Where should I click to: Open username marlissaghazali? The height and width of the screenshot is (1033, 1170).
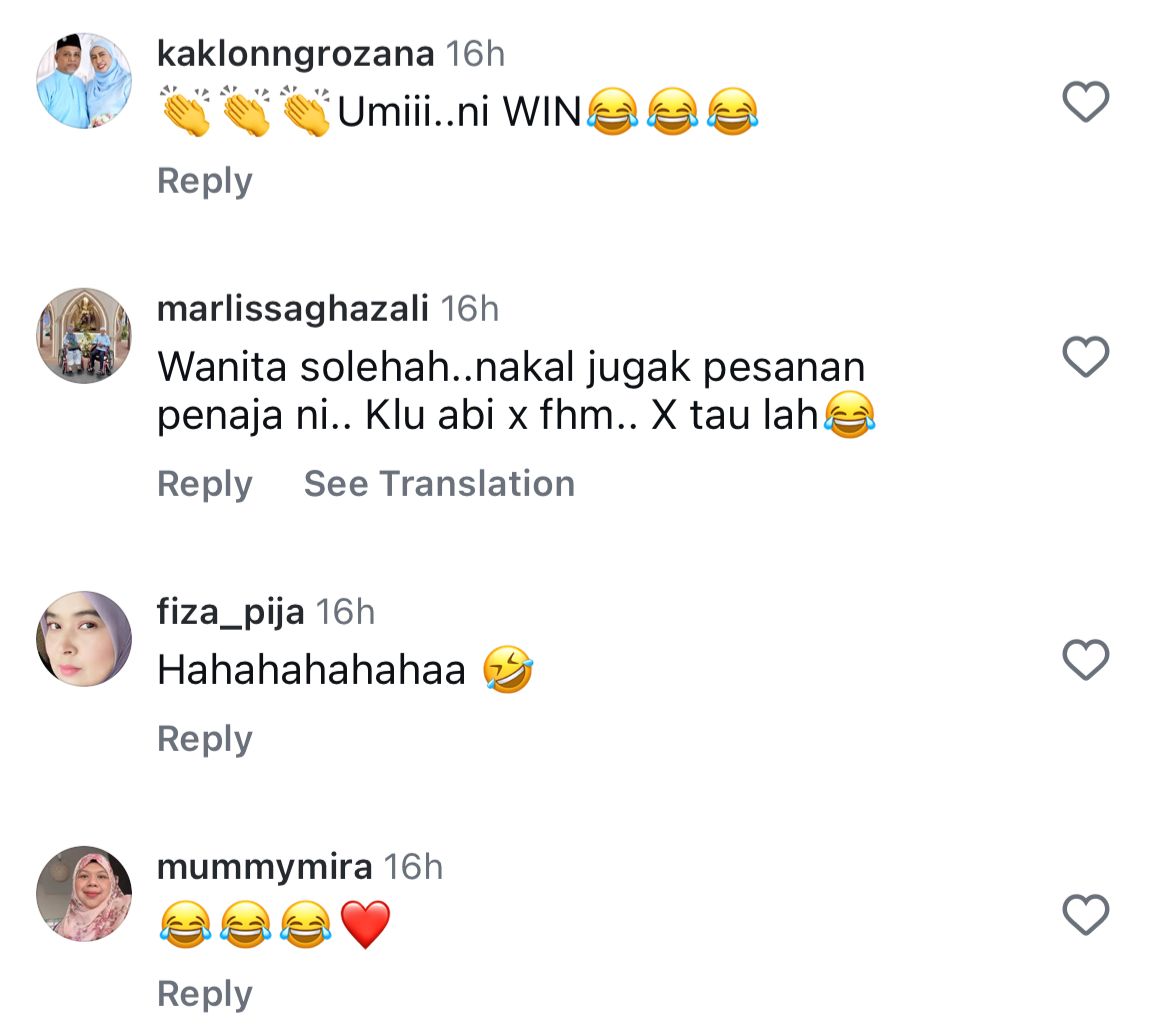tap(292, 309)
